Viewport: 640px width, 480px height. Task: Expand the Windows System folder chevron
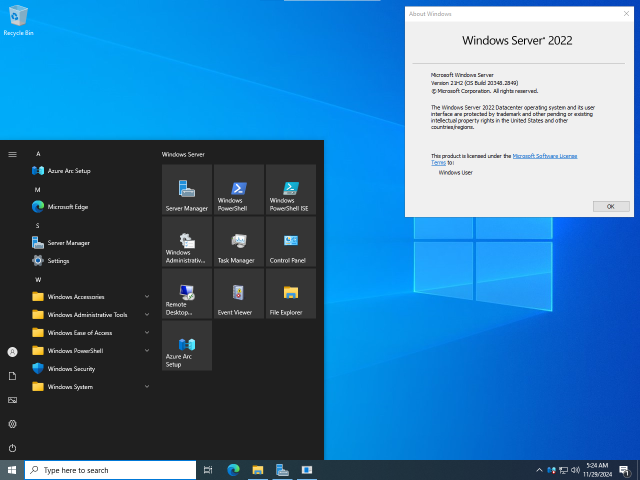click(147, 387)
